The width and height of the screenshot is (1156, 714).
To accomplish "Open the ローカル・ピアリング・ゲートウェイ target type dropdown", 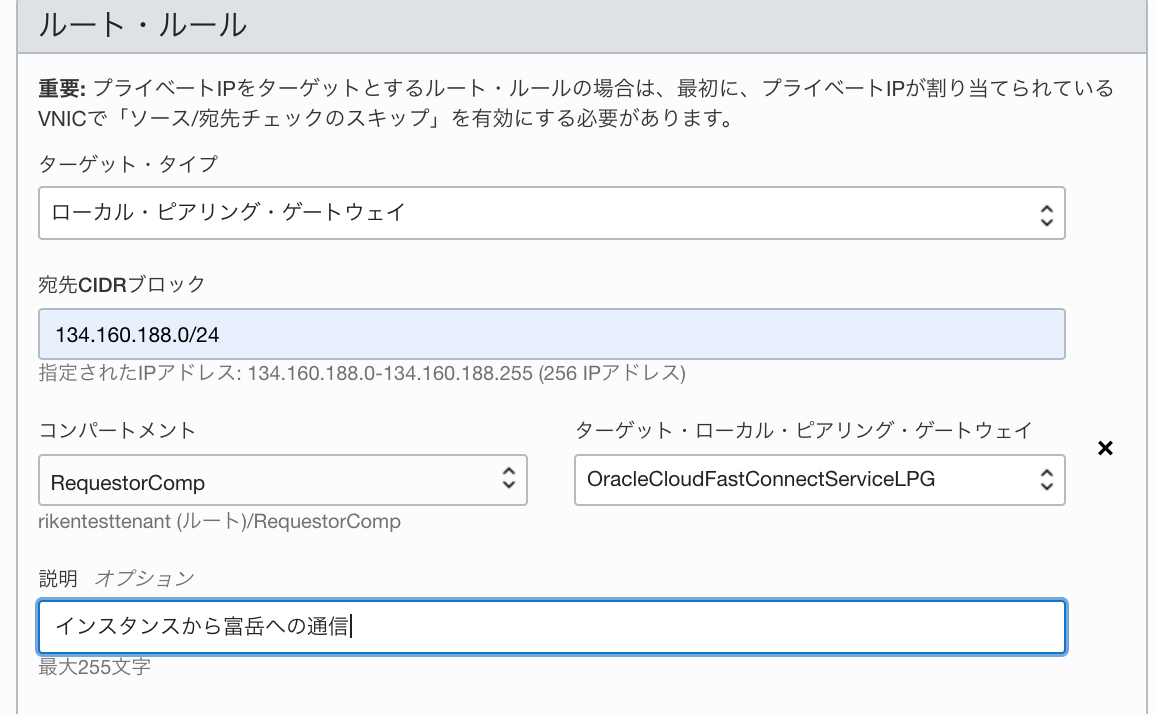I will 551,213.
